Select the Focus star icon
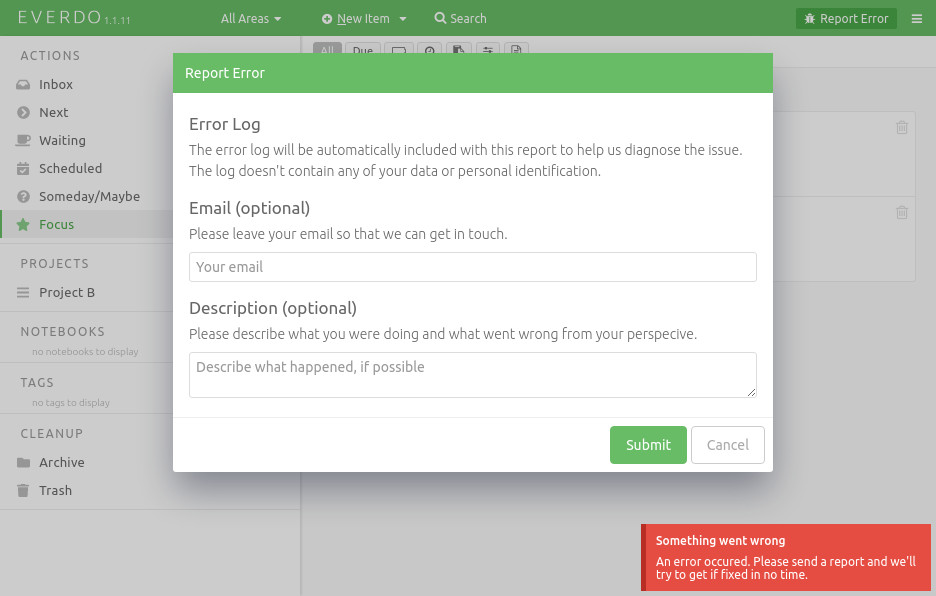936x596 pixels. click(x=22, y=224)
